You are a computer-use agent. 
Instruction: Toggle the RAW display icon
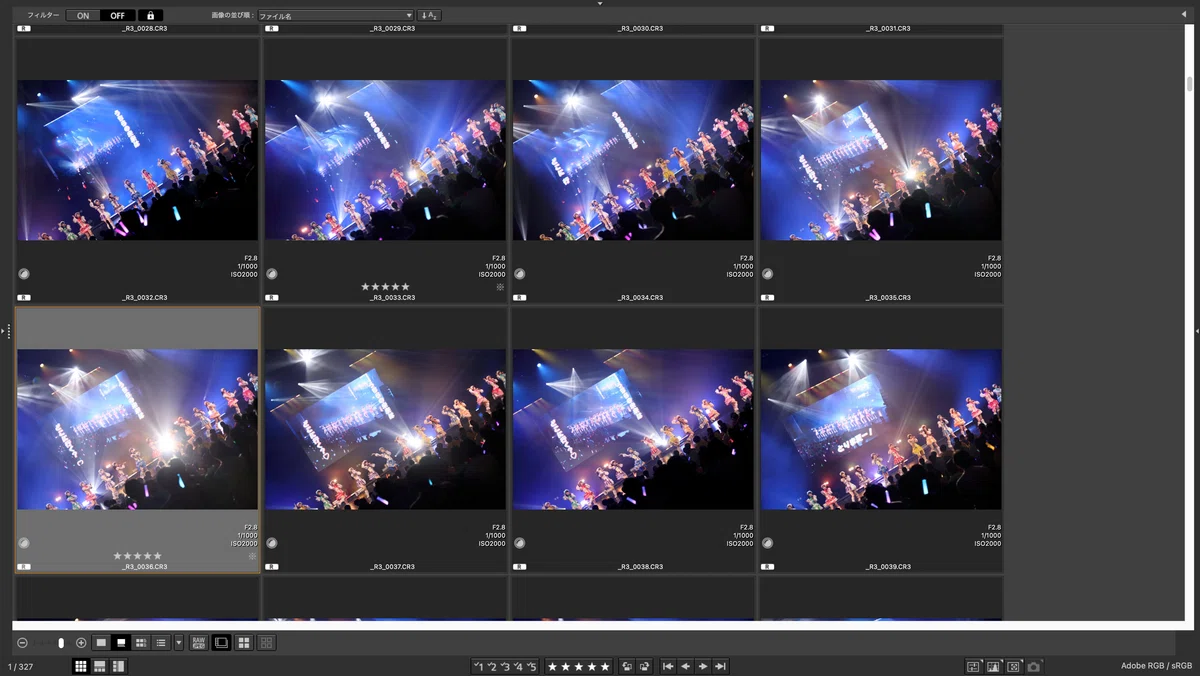pyautogui.click(x=199, y=643)
